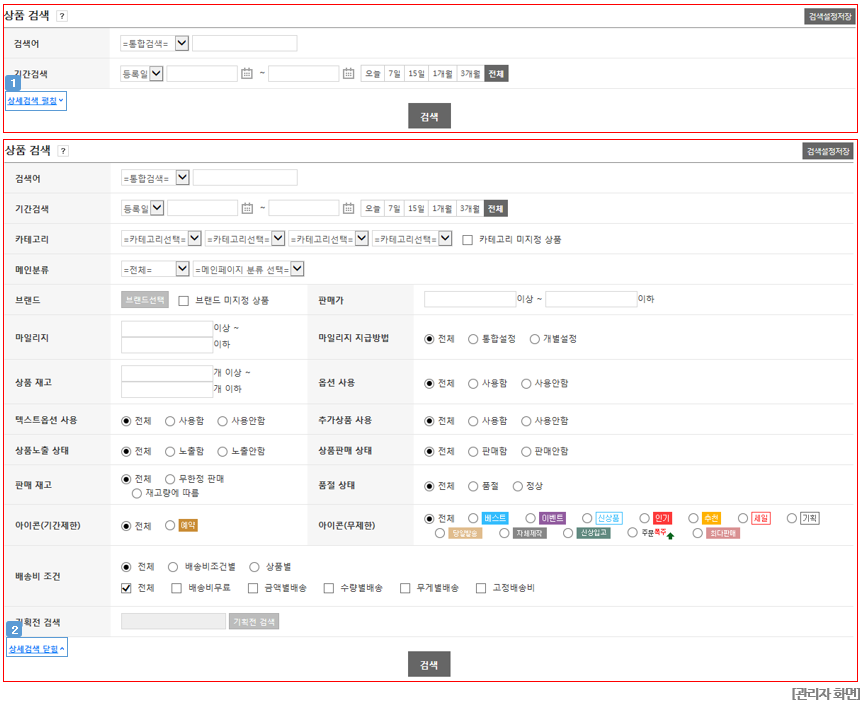Pick the green 신상입고 icon badge

tap(593, 533)
